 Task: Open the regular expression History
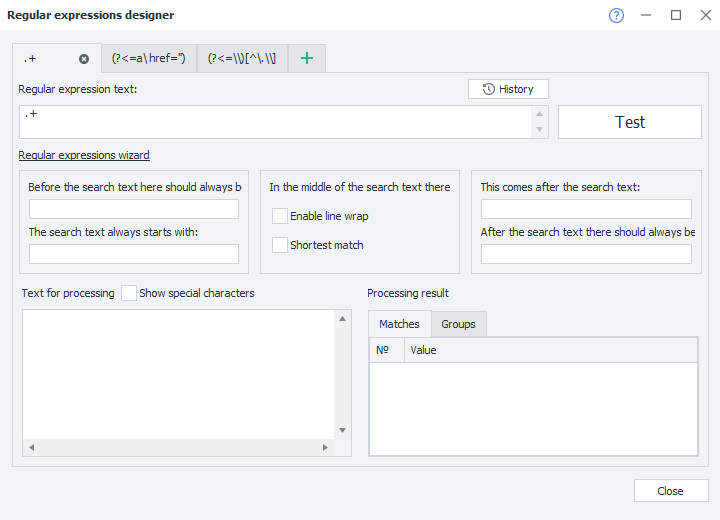click(508, 89)
